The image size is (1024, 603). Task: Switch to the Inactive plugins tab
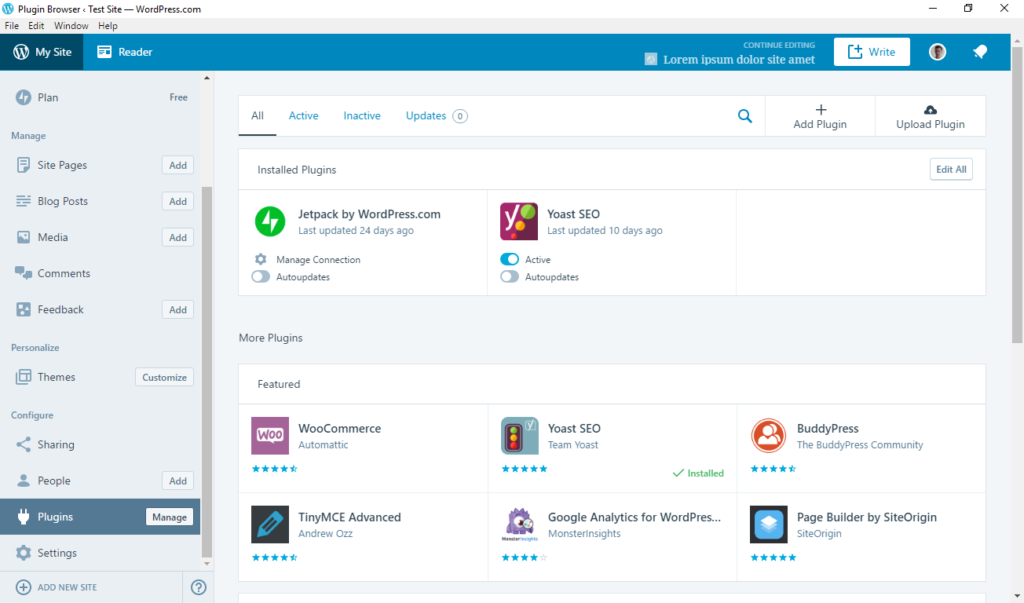coord(362,116)
